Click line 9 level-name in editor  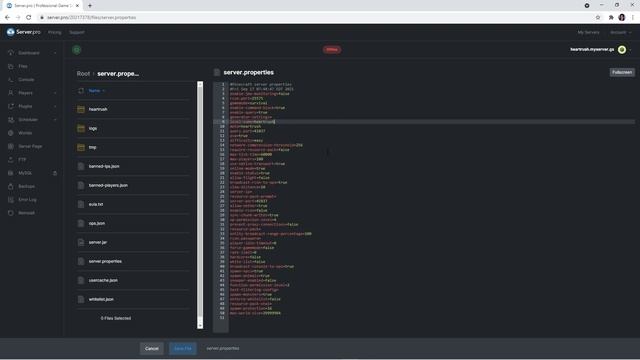(252, 122)
